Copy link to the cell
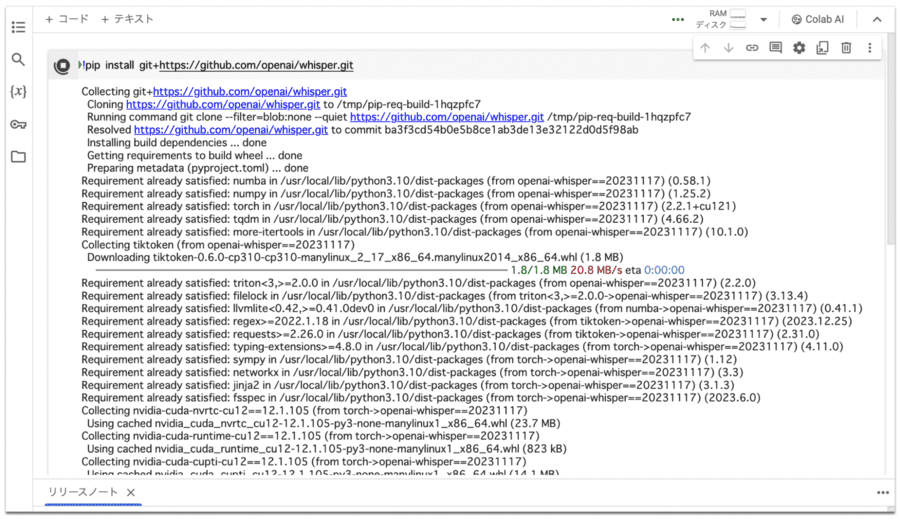Image resolution: width=900 pixels, height=519 pixels. coord(752,48)
